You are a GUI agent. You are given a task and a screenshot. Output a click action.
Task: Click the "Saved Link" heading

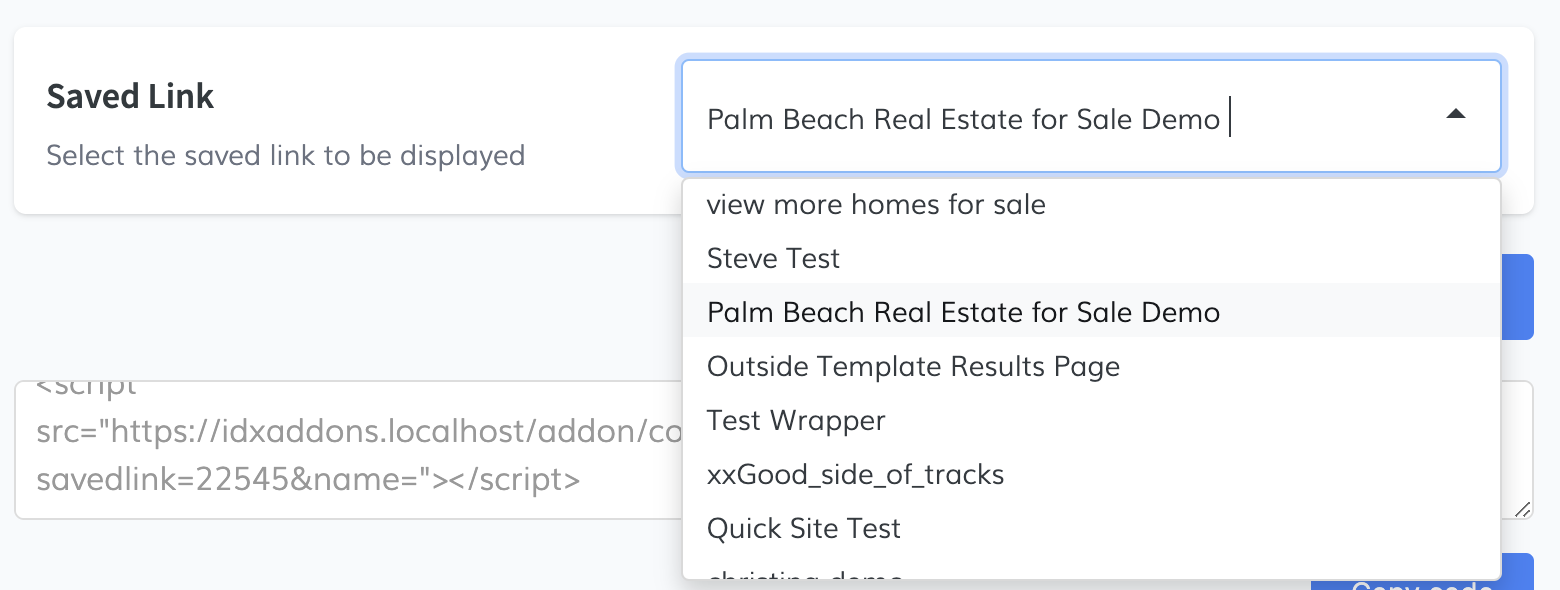coord(130,97)
